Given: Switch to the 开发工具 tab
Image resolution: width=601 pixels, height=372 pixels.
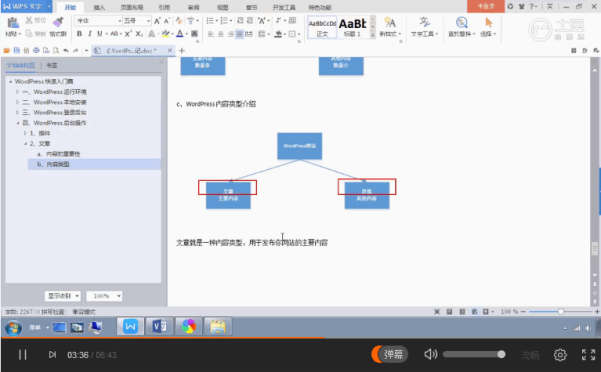Looking at the screenshot, I should coord(284,7).
